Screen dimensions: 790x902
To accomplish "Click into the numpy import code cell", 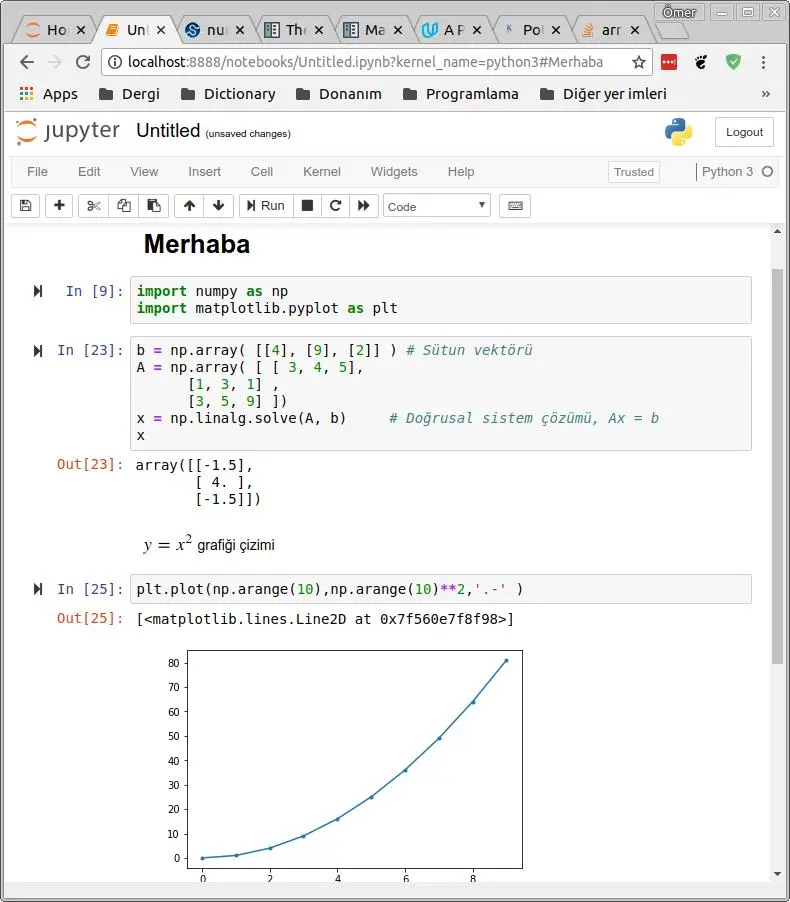I will pos(441,300).
